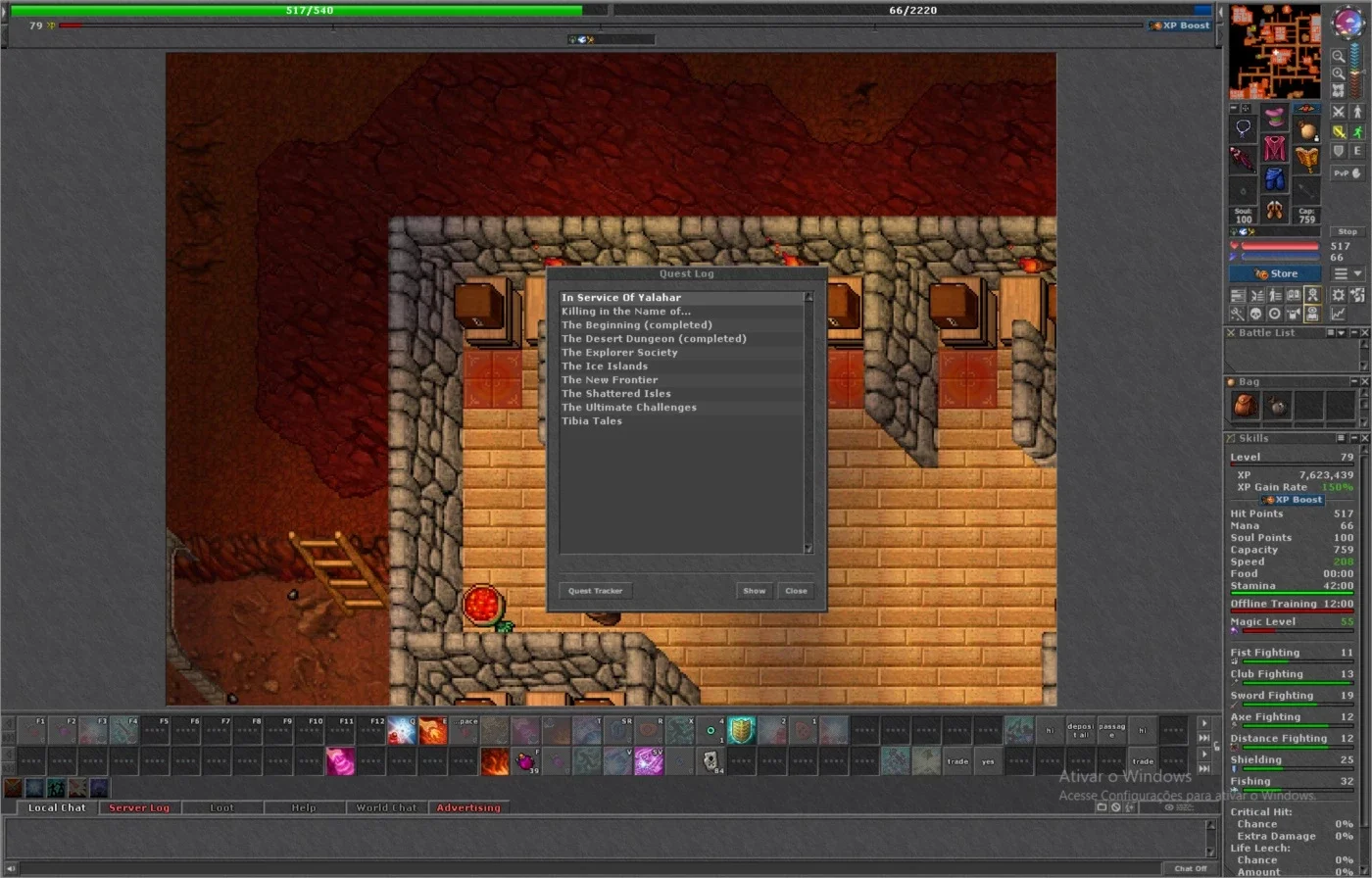The height and width of the screenshot is (878, 1372).
Task: Click the XP Boost button in top bar
Action: pyautogui.click(x=1180, y=25)
